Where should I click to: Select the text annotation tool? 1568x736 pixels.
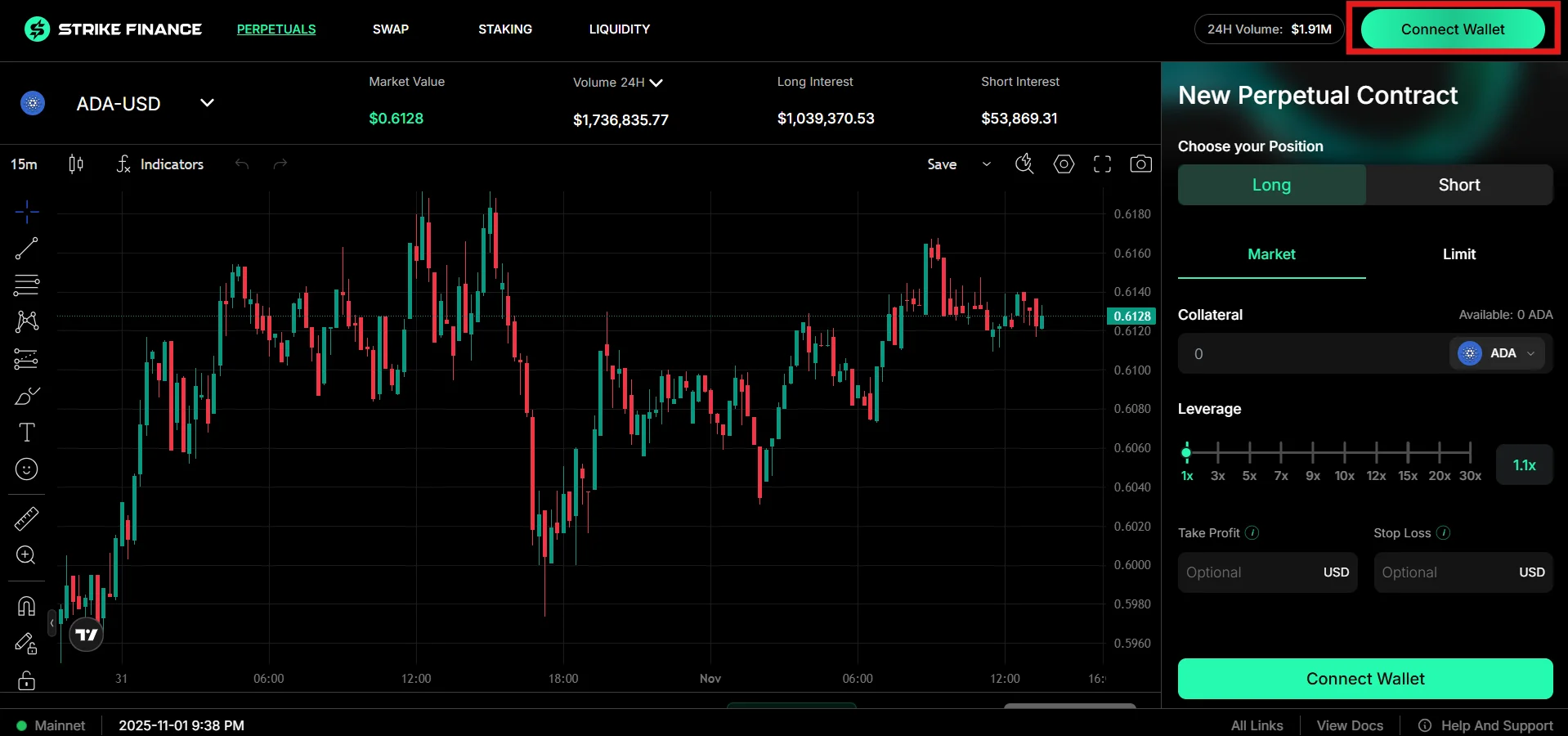(x=26, y=433)
